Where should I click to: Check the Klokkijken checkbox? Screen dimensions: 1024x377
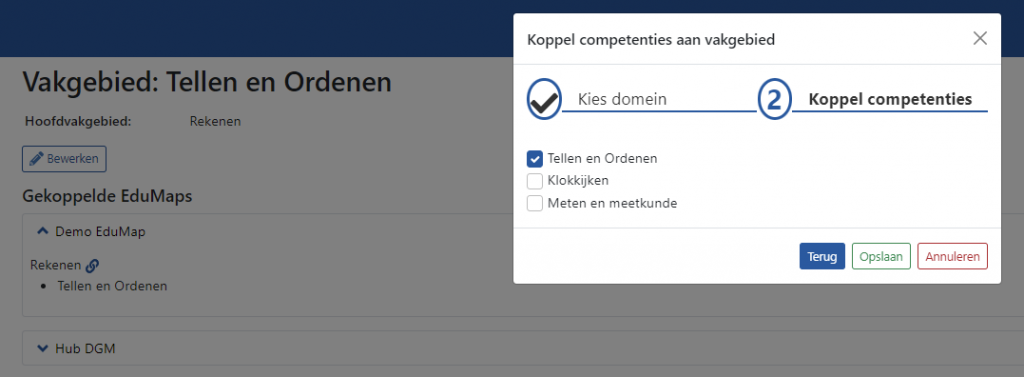(535, 181)
